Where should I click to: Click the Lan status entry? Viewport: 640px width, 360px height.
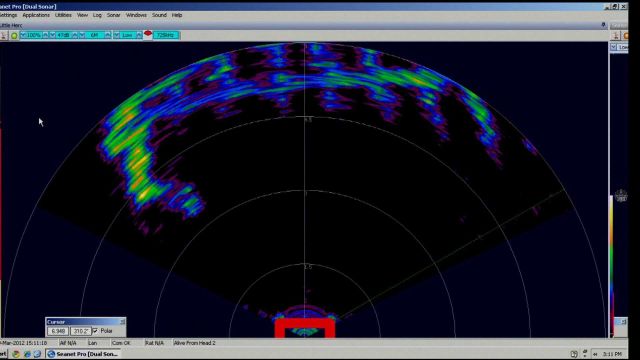[93, 343]
